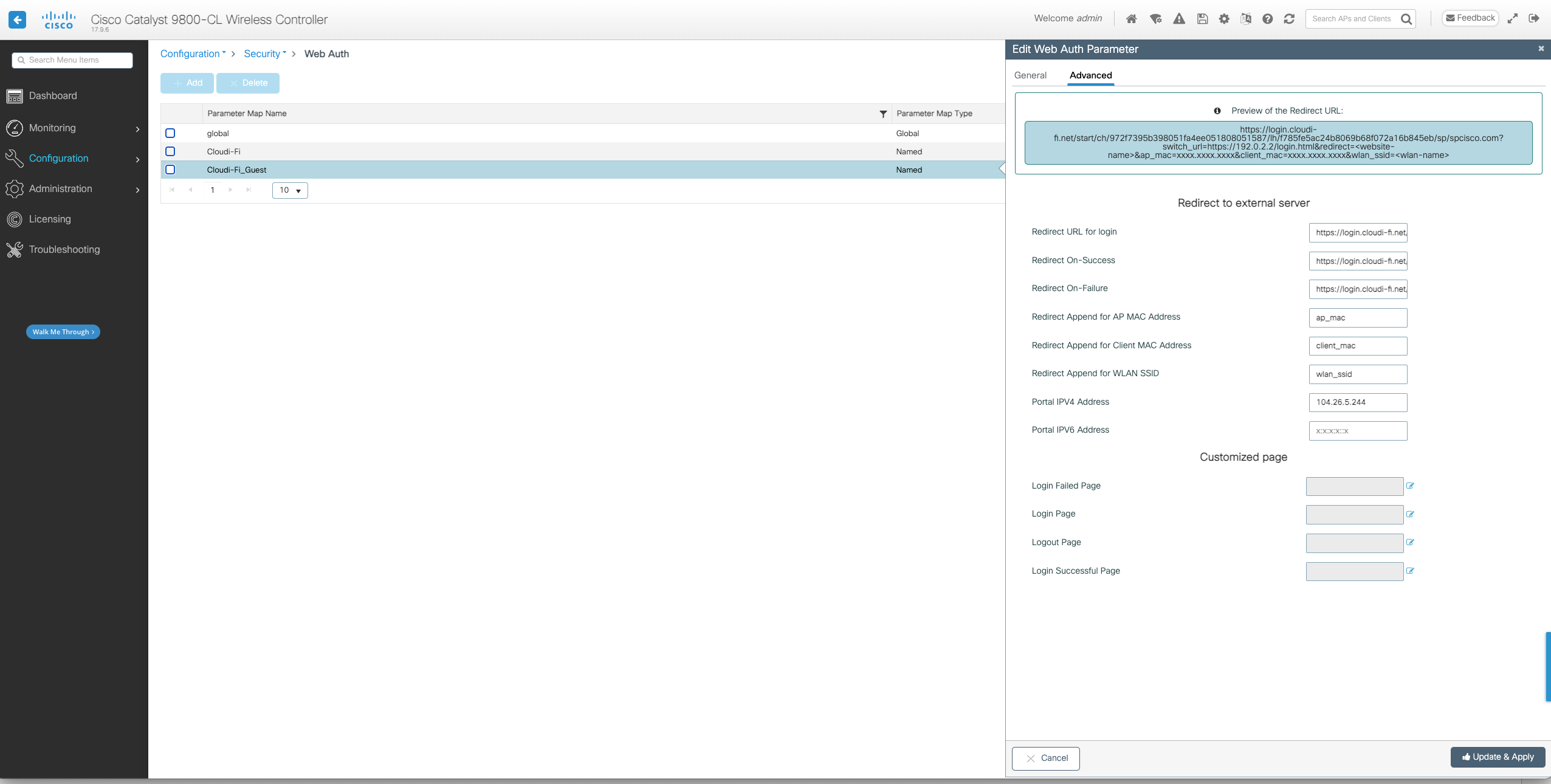Open the help icon in the top bar

[x=1268, y=18]
